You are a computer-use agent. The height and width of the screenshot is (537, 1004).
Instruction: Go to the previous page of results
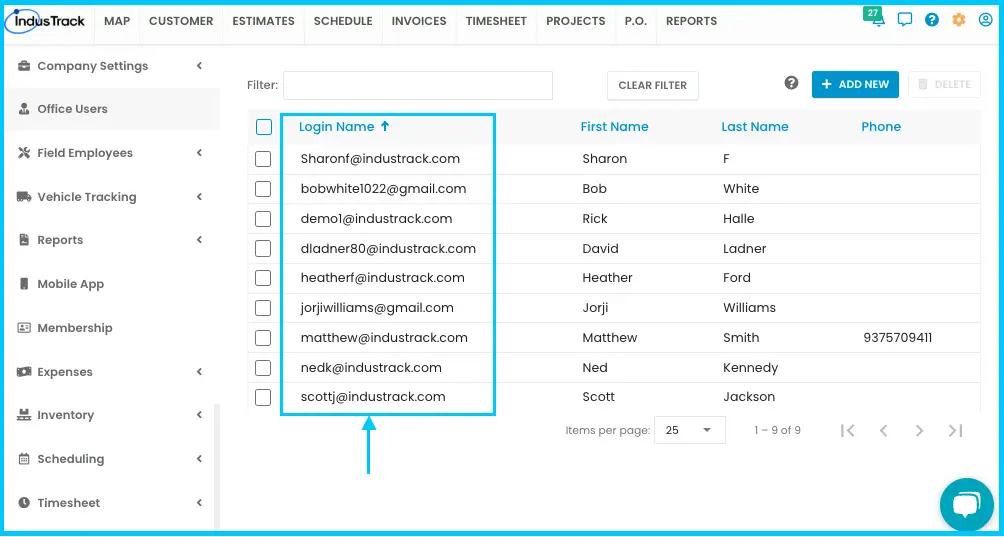pyautogui.click(x=884, y=431)
